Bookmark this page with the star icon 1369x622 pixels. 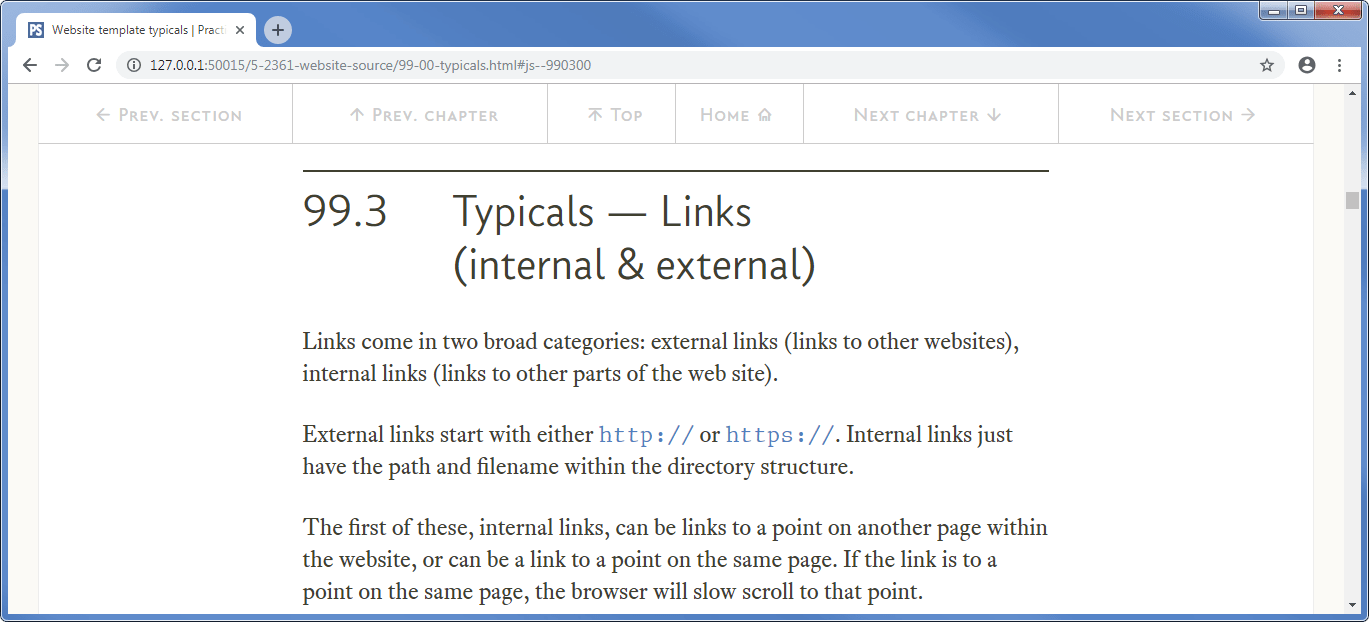[1267, 65]
